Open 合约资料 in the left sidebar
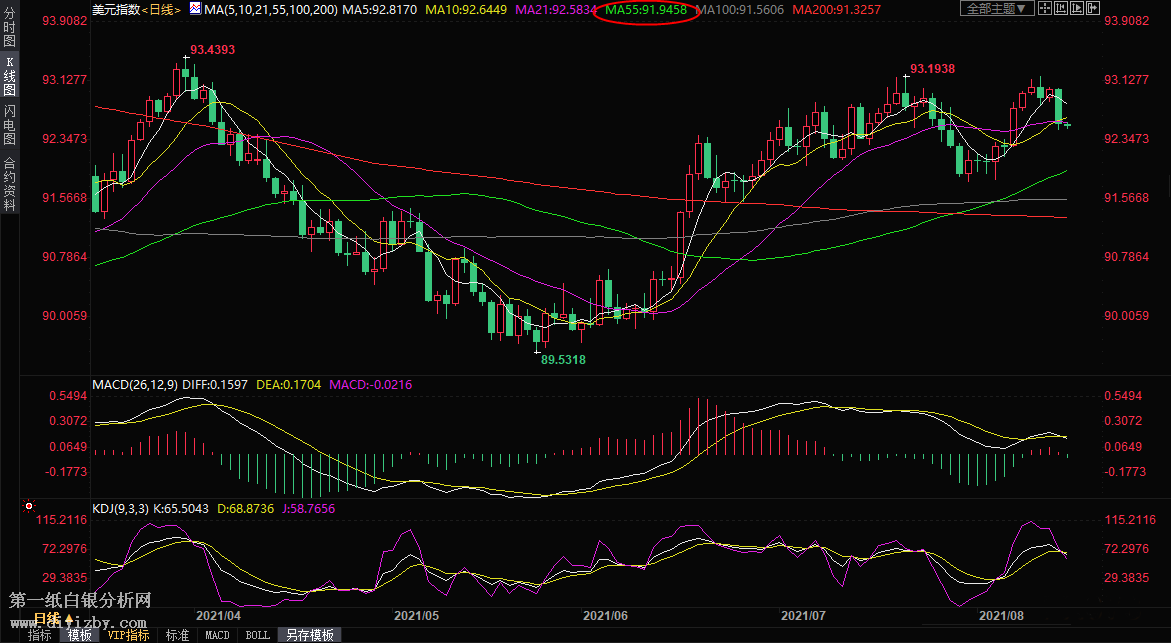This screenshot has width=1171, height=643. (x=9, y=183)
